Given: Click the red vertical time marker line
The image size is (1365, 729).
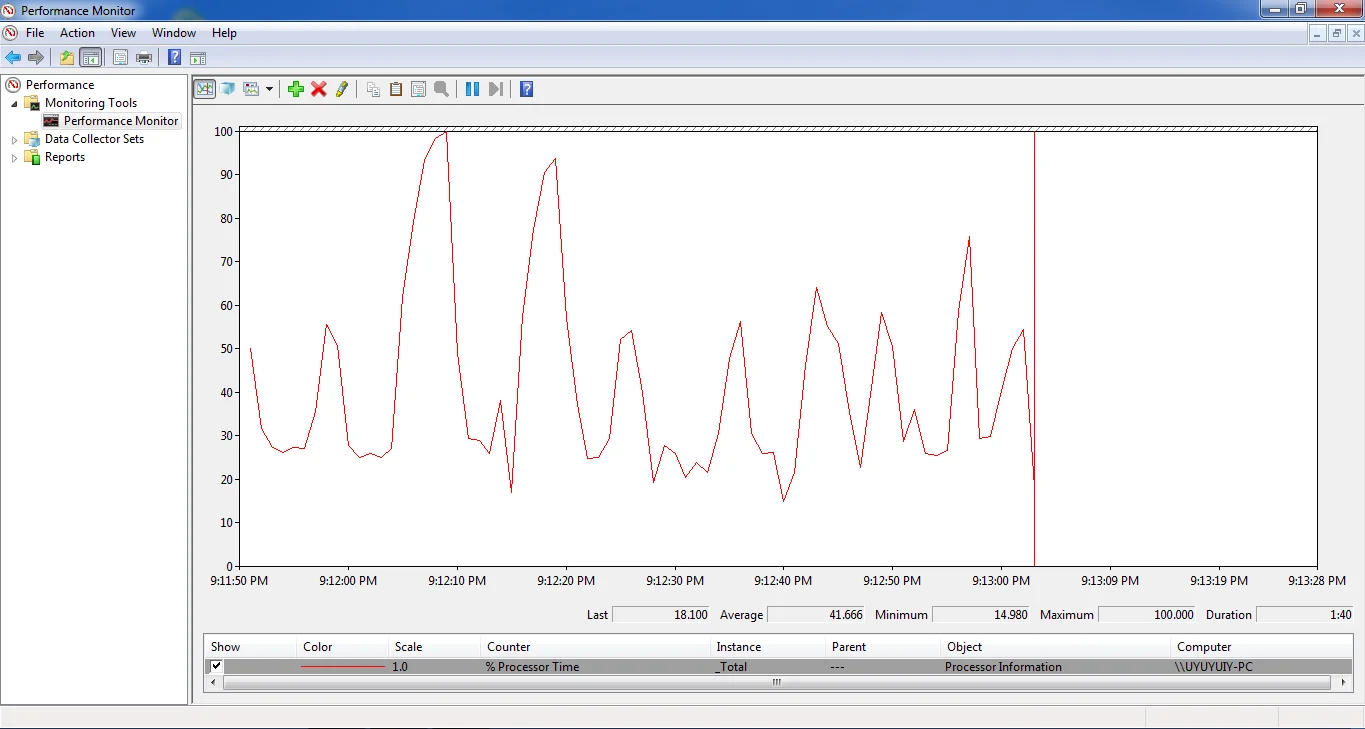Looking at the screenshot, I should point(1034,348).
